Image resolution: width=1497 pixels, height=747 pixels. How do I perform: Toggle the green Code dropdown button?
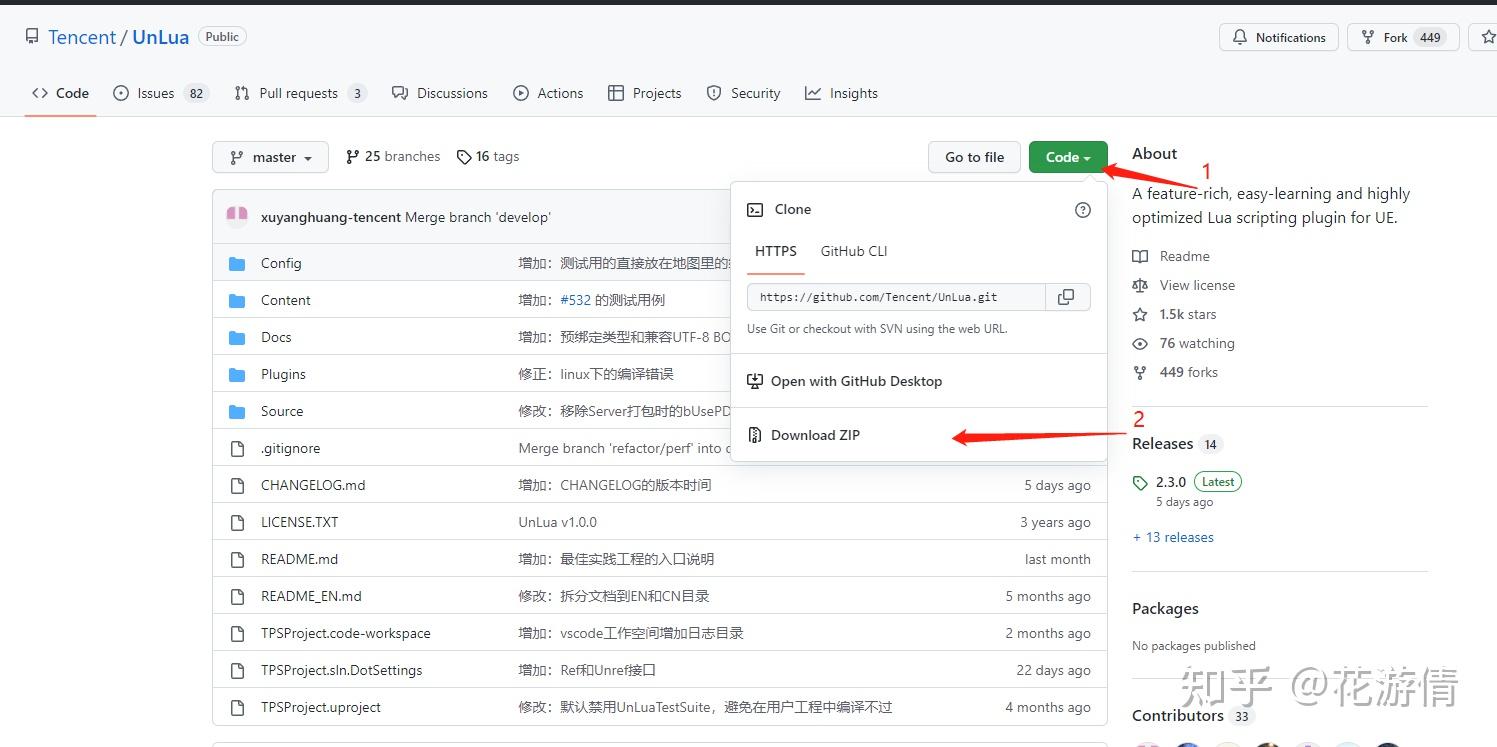(1068, 158)
